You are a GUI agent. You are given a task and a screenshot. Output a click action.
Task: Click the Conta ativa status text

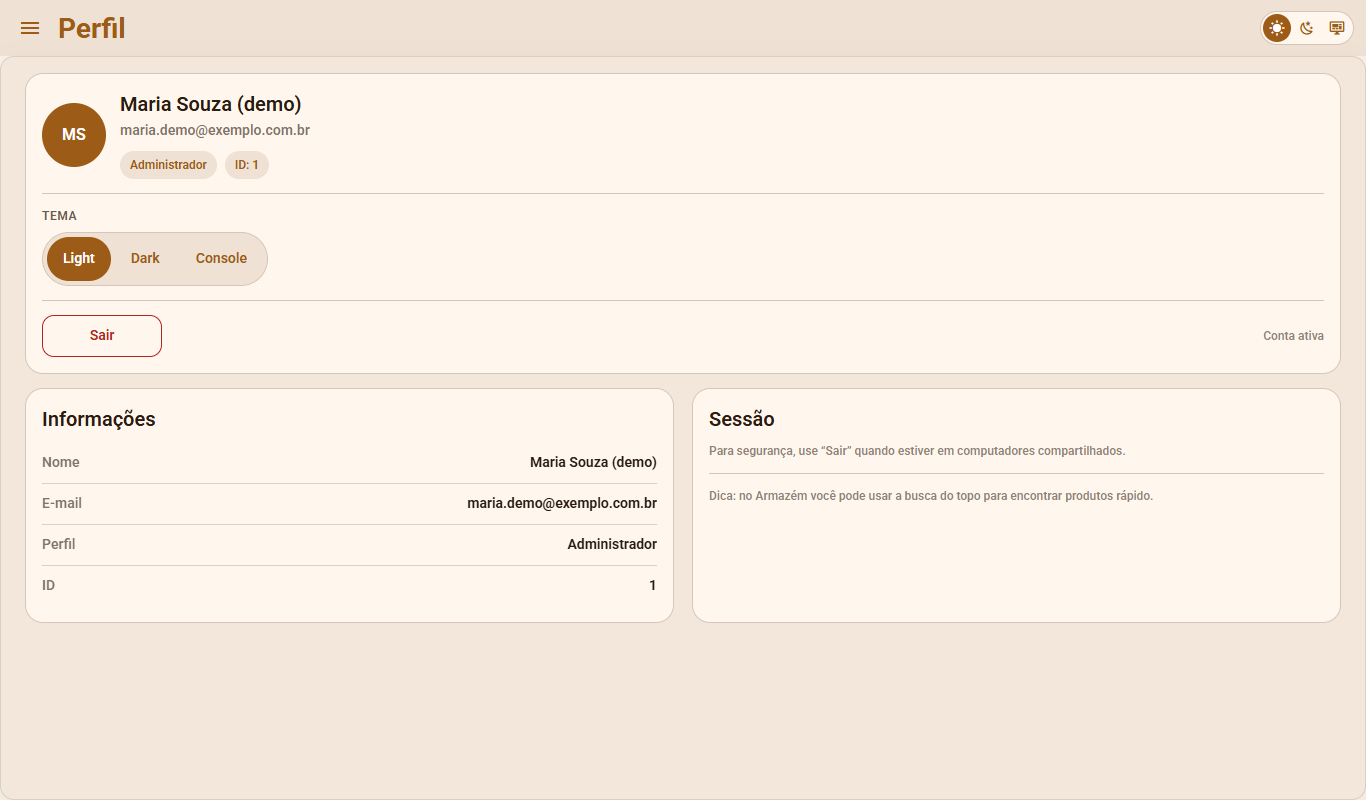[1293, 336]
